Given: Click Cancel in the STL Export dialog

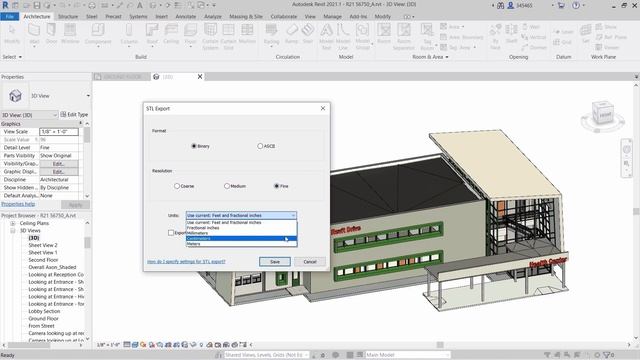Looking at the screenshot, I should [310, 262].
